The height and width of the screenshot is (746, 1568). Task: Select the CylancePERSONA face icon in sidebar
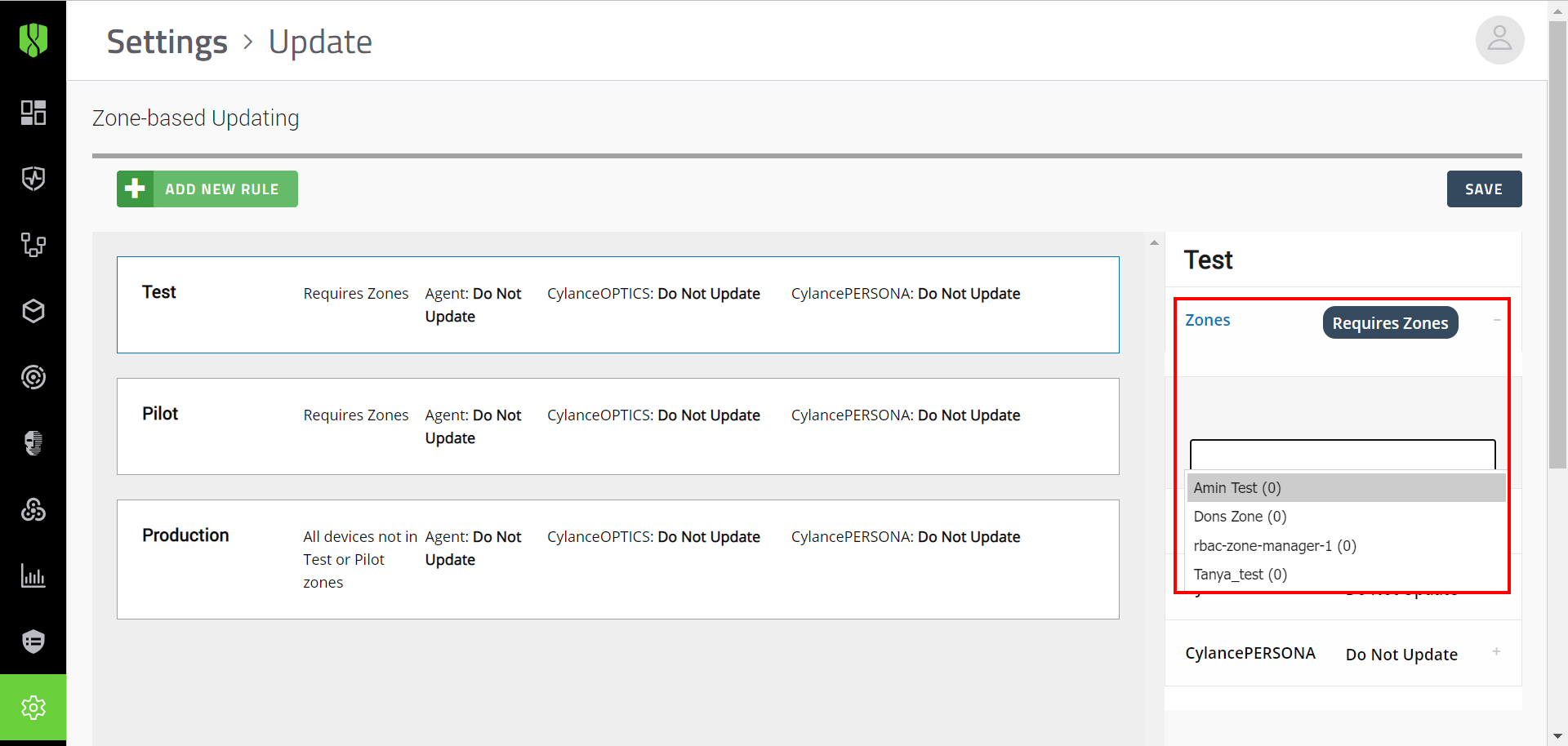pyautogui.click(x=33, y=443)
